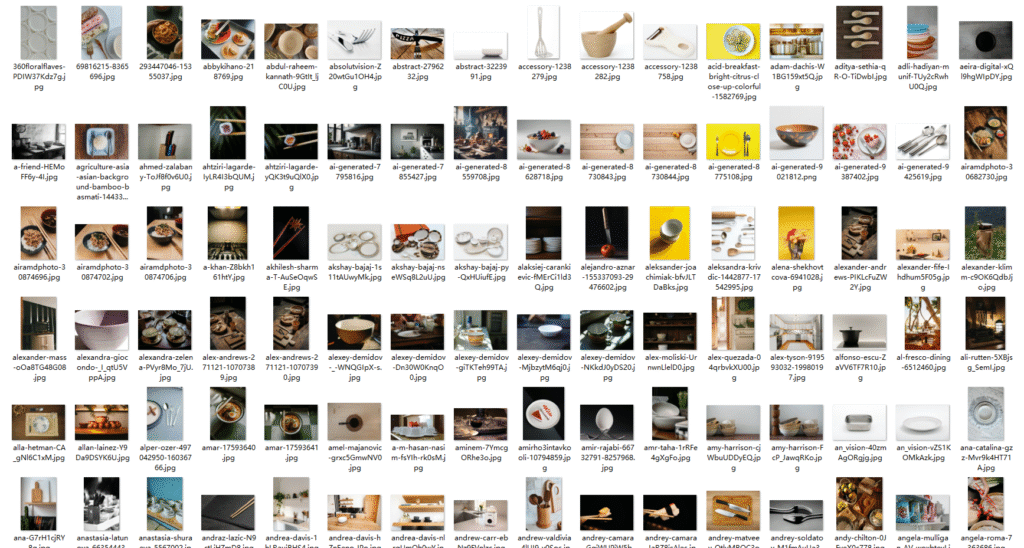Click the file name starting agriculture-asia-asian
This screenshot has height=548, width=1024.
102,182
